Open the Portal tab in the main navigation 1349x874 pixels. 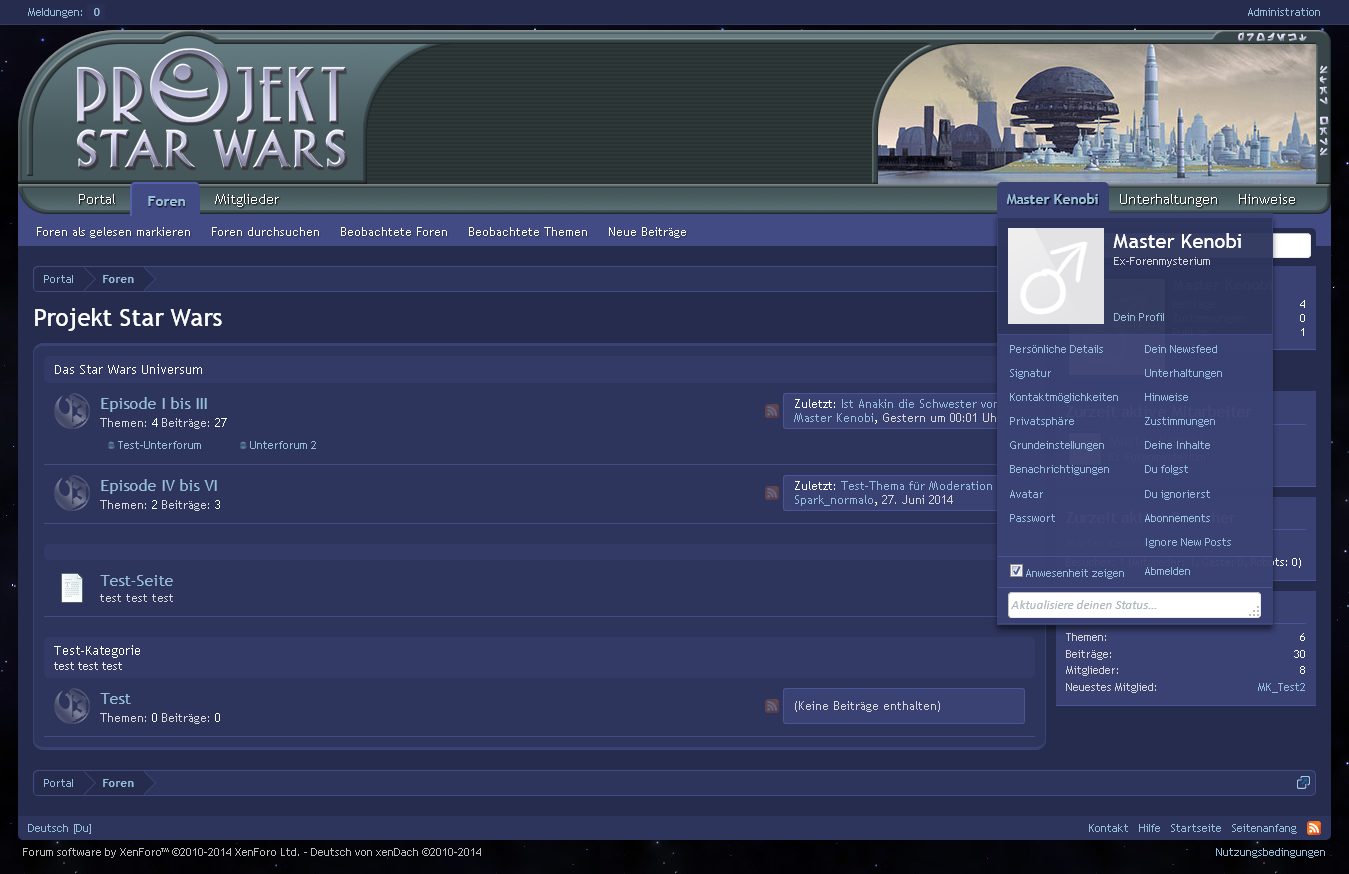click(97, 199)
